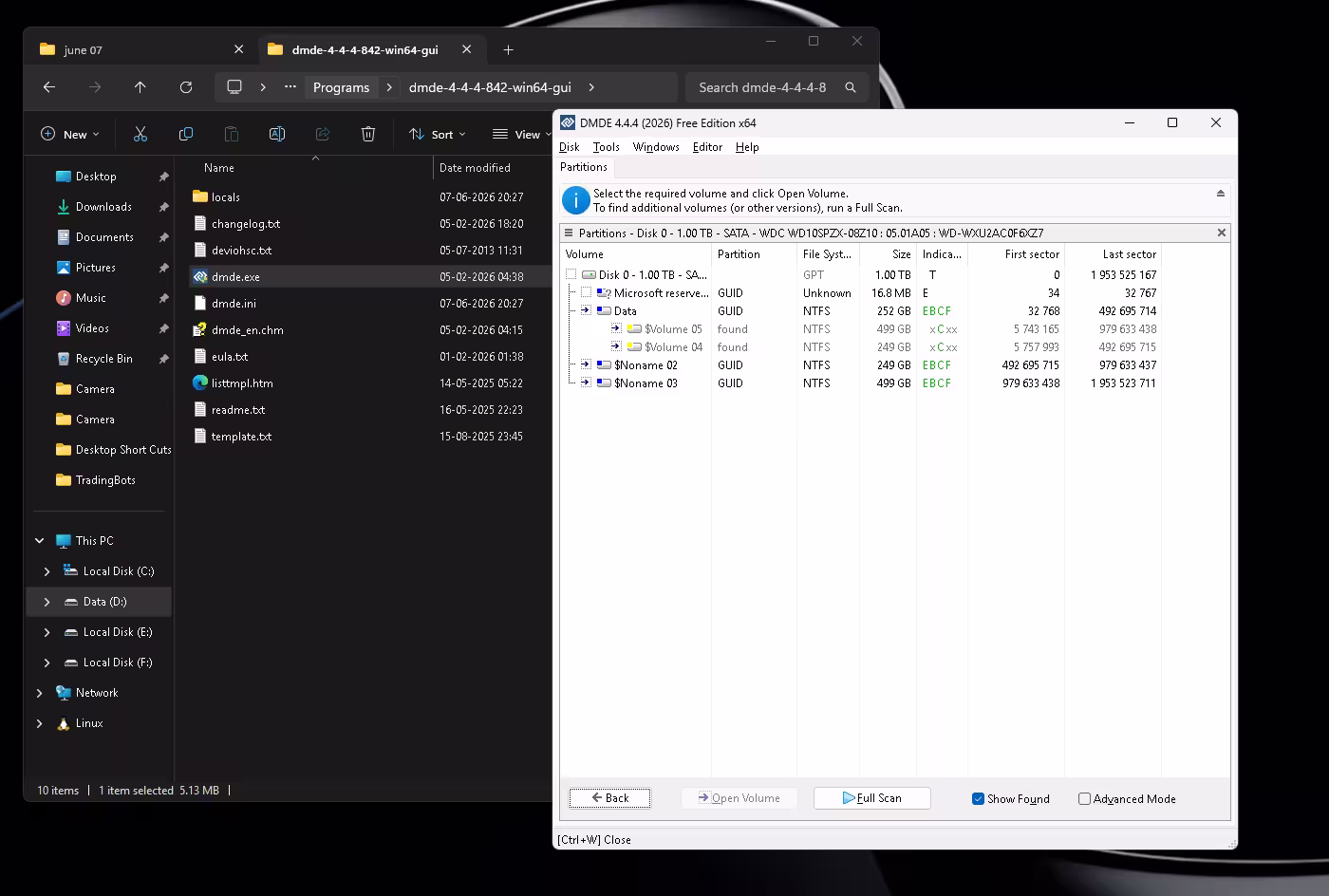Image resolution: width=1329 pixels, height=896 pixels.
Task: Expand Local Disk (E:) in sidebar
Action: click(x=47, y=632)
